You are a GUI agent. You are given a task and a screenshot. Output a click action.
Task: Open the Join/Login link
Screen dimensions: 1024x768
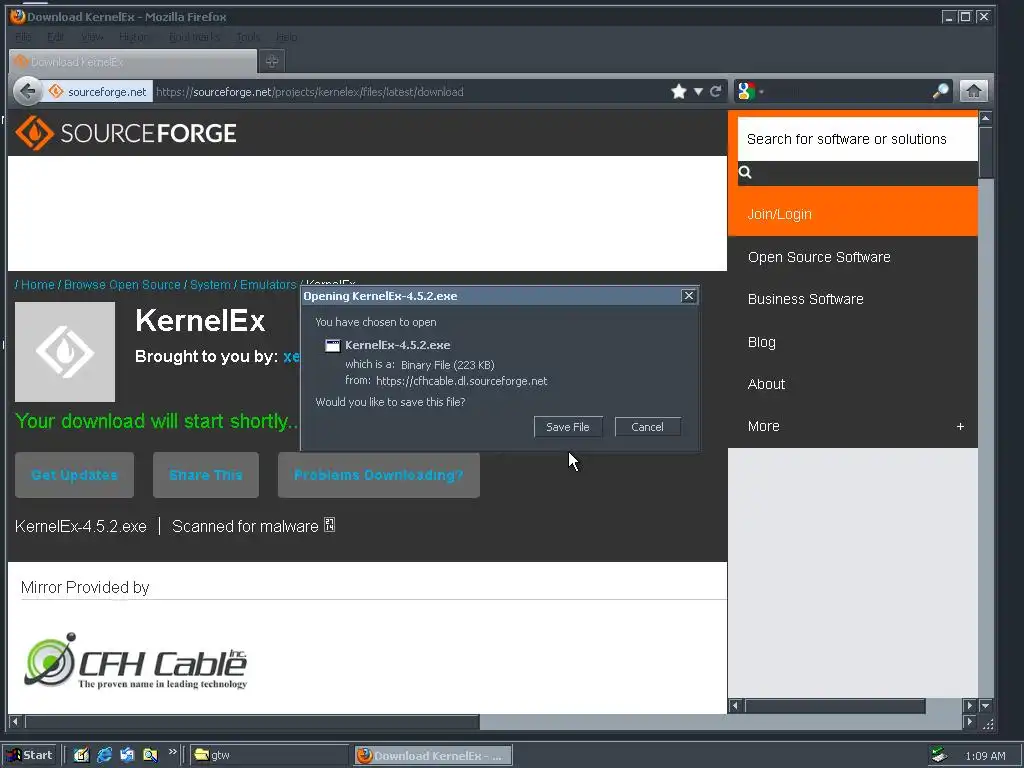(780, 214)
